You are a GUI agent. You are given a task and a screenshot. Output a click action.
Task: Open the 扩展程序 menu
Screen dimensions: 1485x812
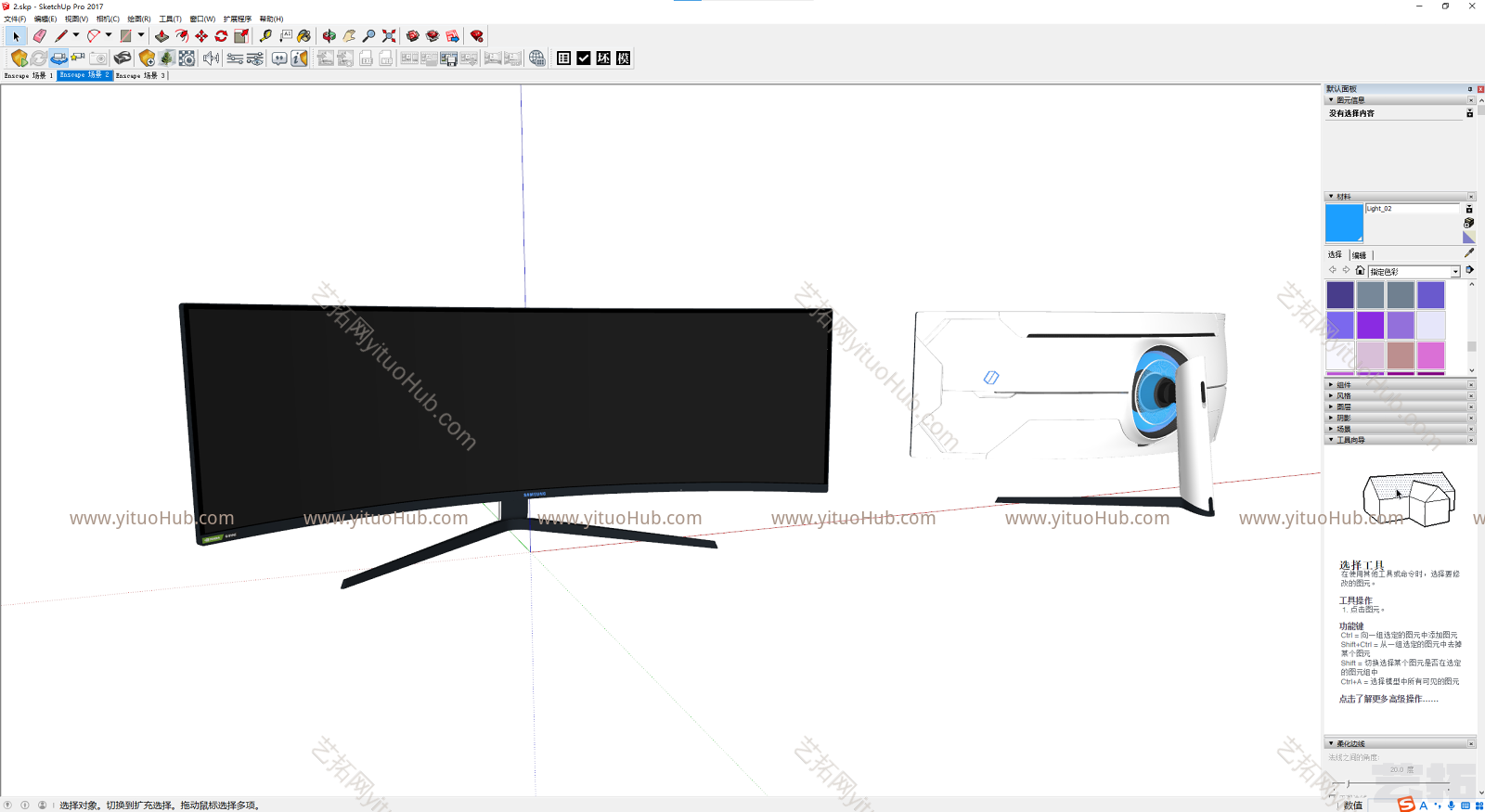pyautogui.click(x=238, y=19)
